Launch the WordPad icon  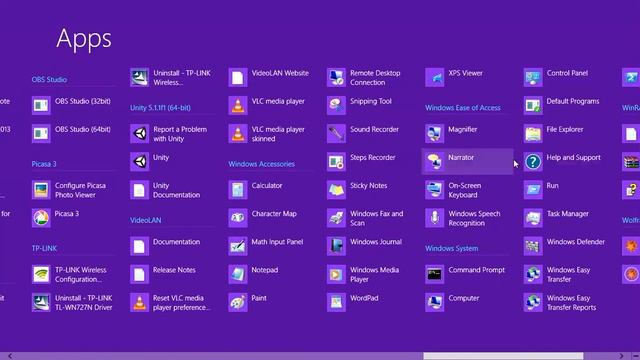[336, 302]
